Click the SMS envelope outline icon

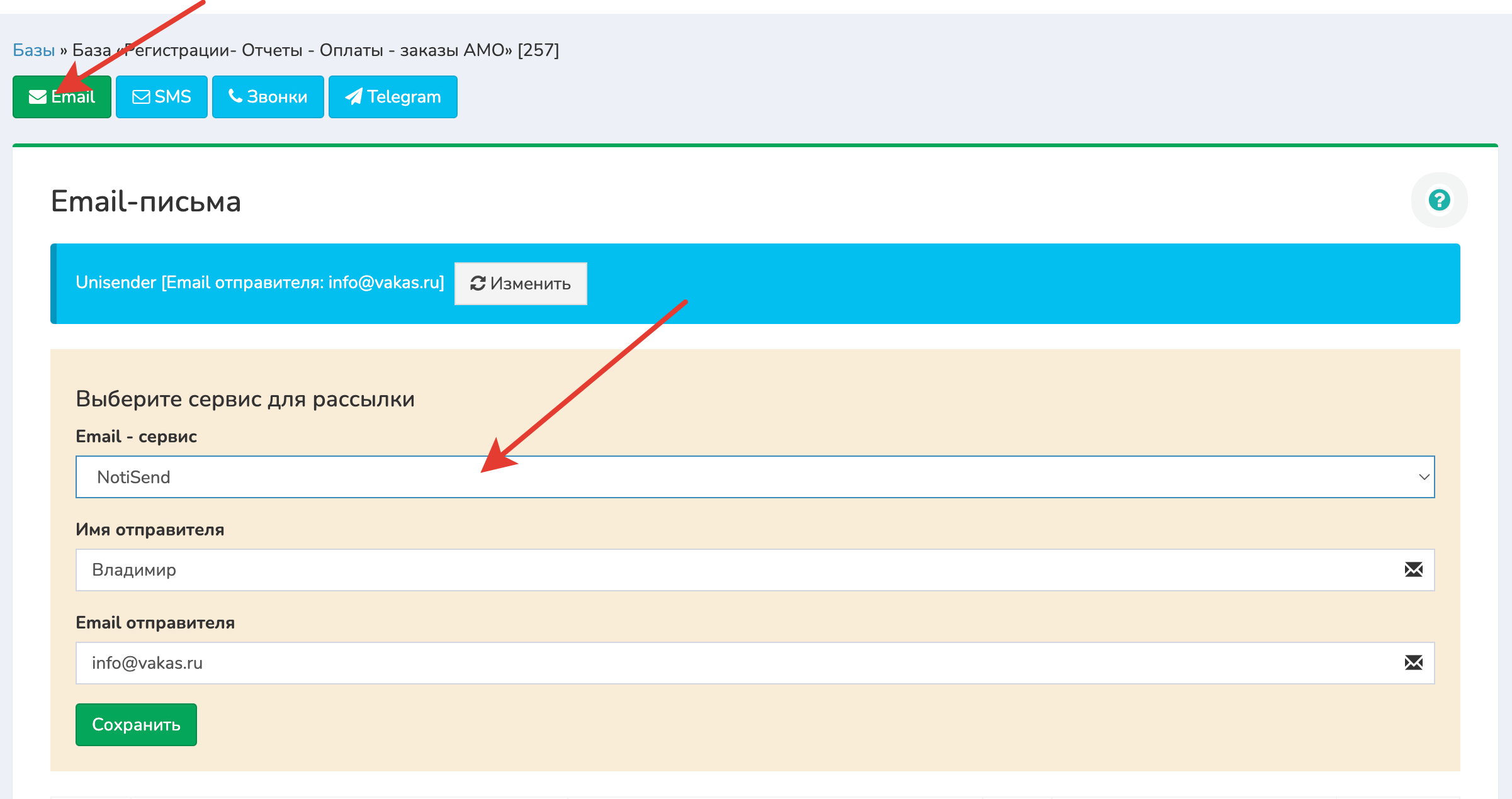coord(141,97)
